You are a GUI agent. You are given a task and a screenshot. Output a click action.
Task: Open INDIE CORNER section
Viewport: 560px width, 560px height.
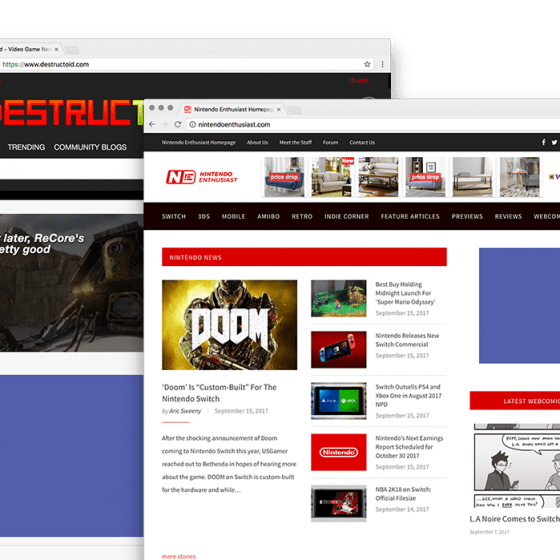click(346, 216)
